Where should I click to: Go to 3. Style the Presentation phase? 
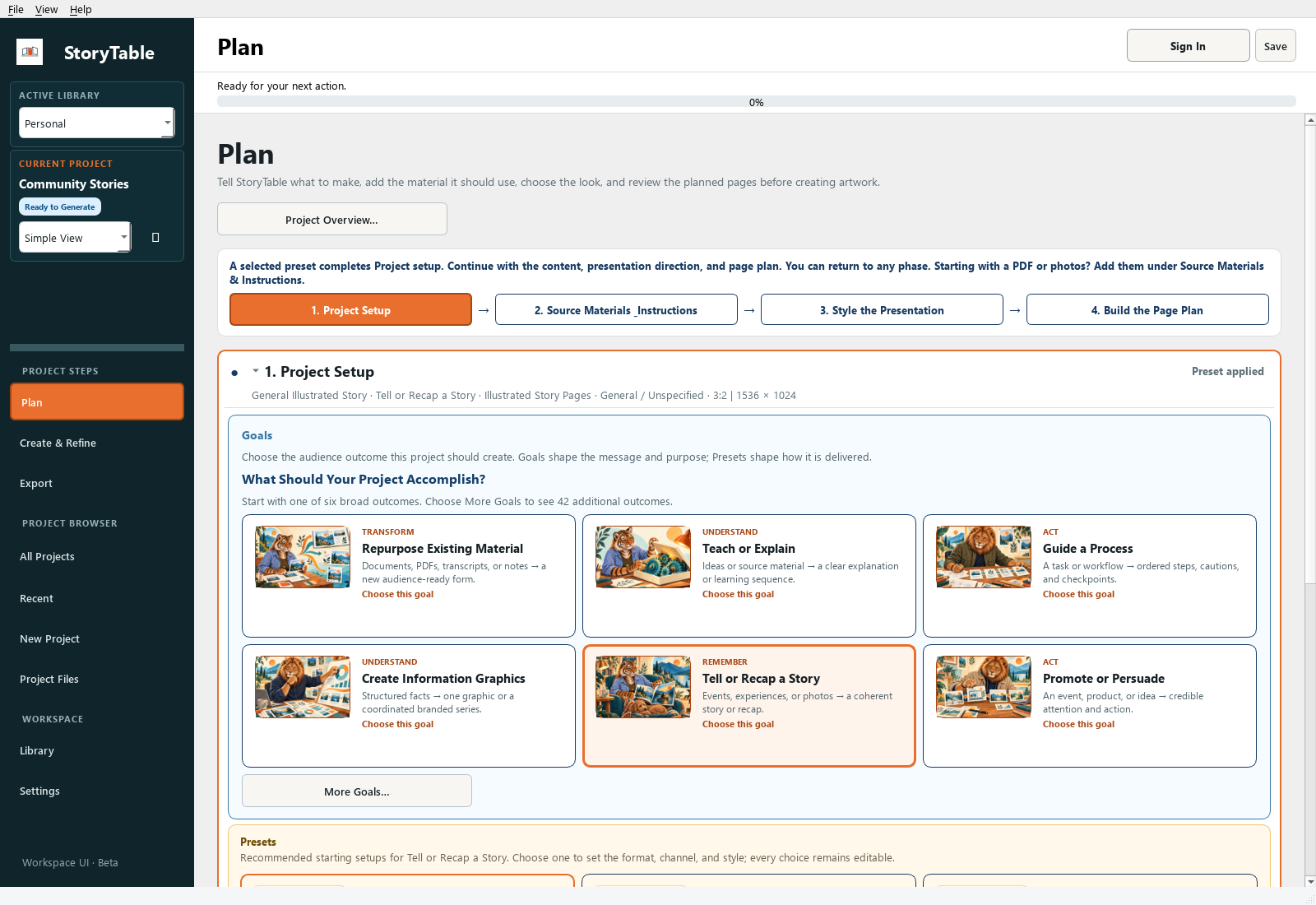[x=882, y=310]
